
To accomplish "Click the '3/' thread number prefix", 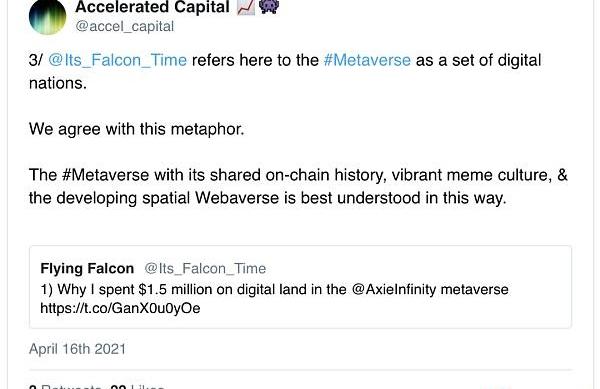I will coord(36,60).
